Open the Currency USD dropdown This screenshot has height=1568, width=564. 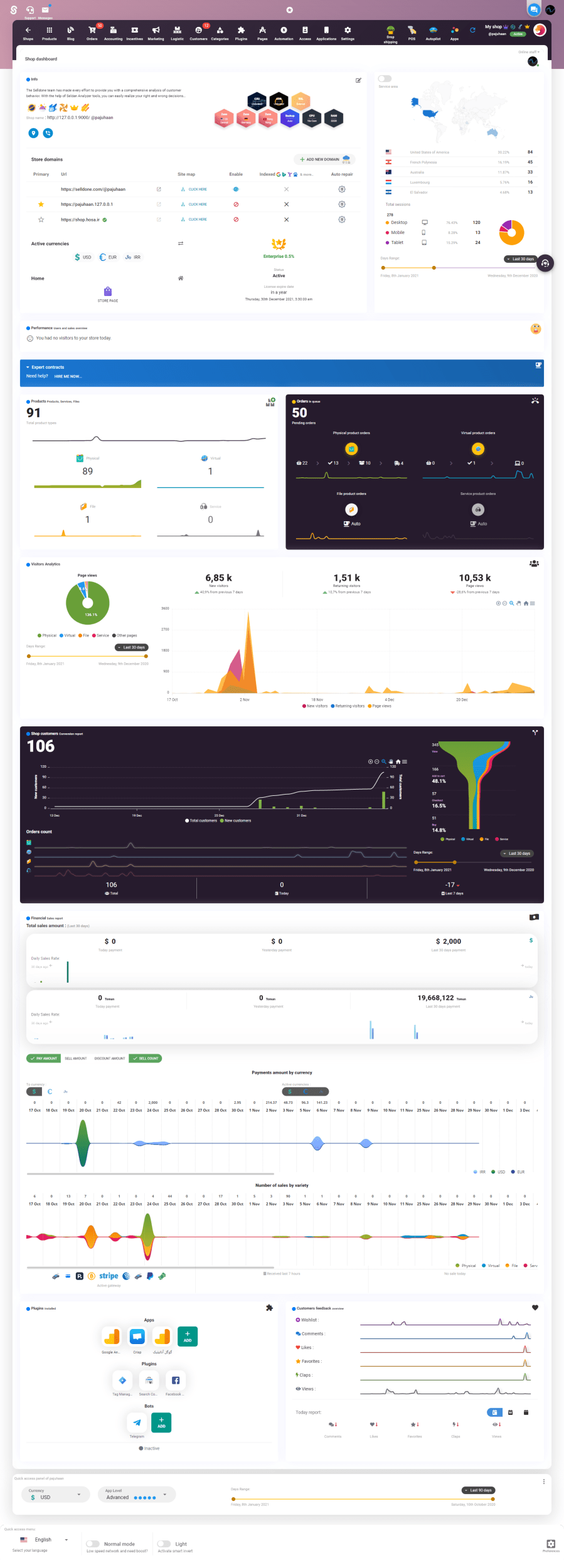pyautogui.click(x=55, y=1495)
